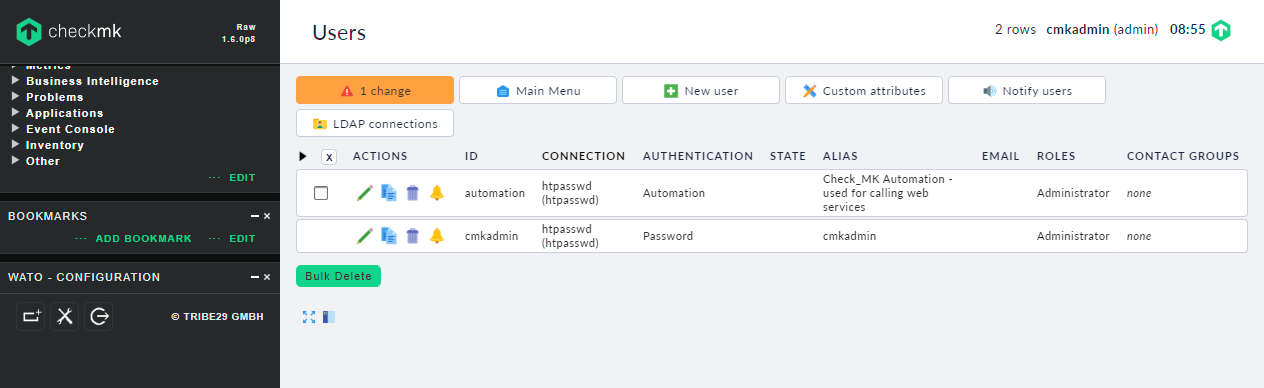The height and width of the screenshot is (388, 1264).
Task: Open the TRIBE29 GMBH copyright link
Action: pos(217,317)
